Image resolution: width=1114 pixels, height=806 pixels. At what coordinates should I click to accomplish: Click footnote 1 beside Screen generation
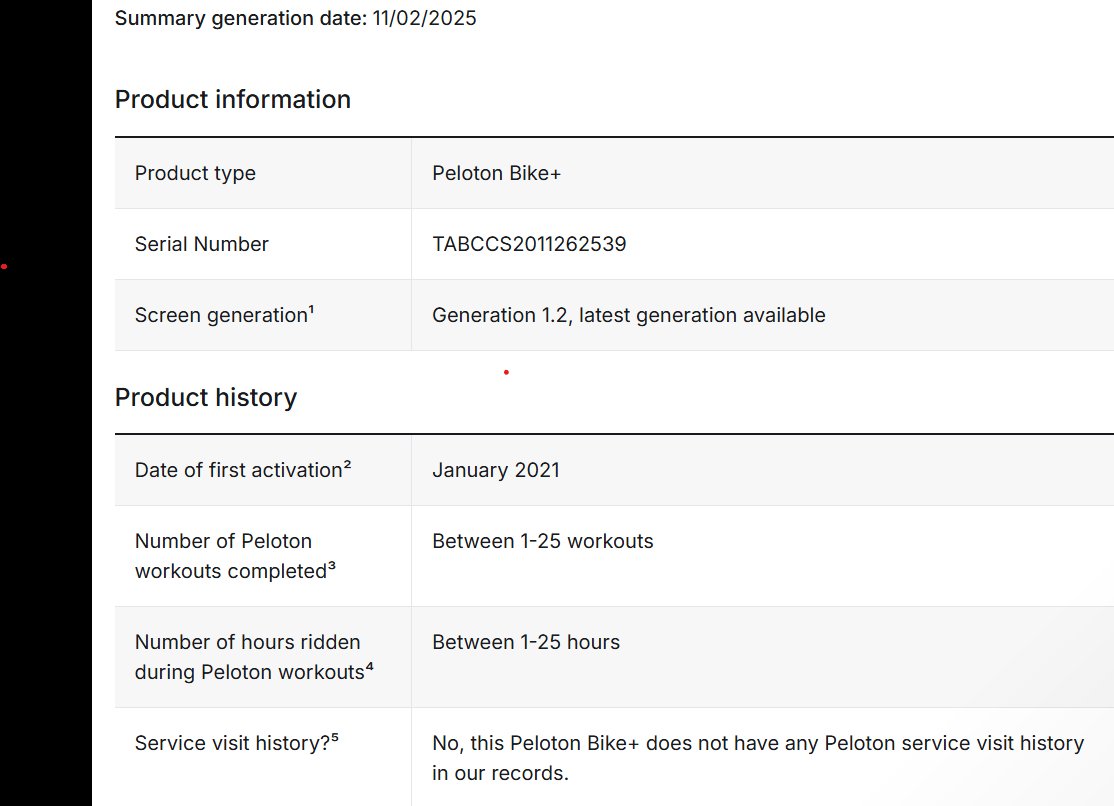pos(311,309)
